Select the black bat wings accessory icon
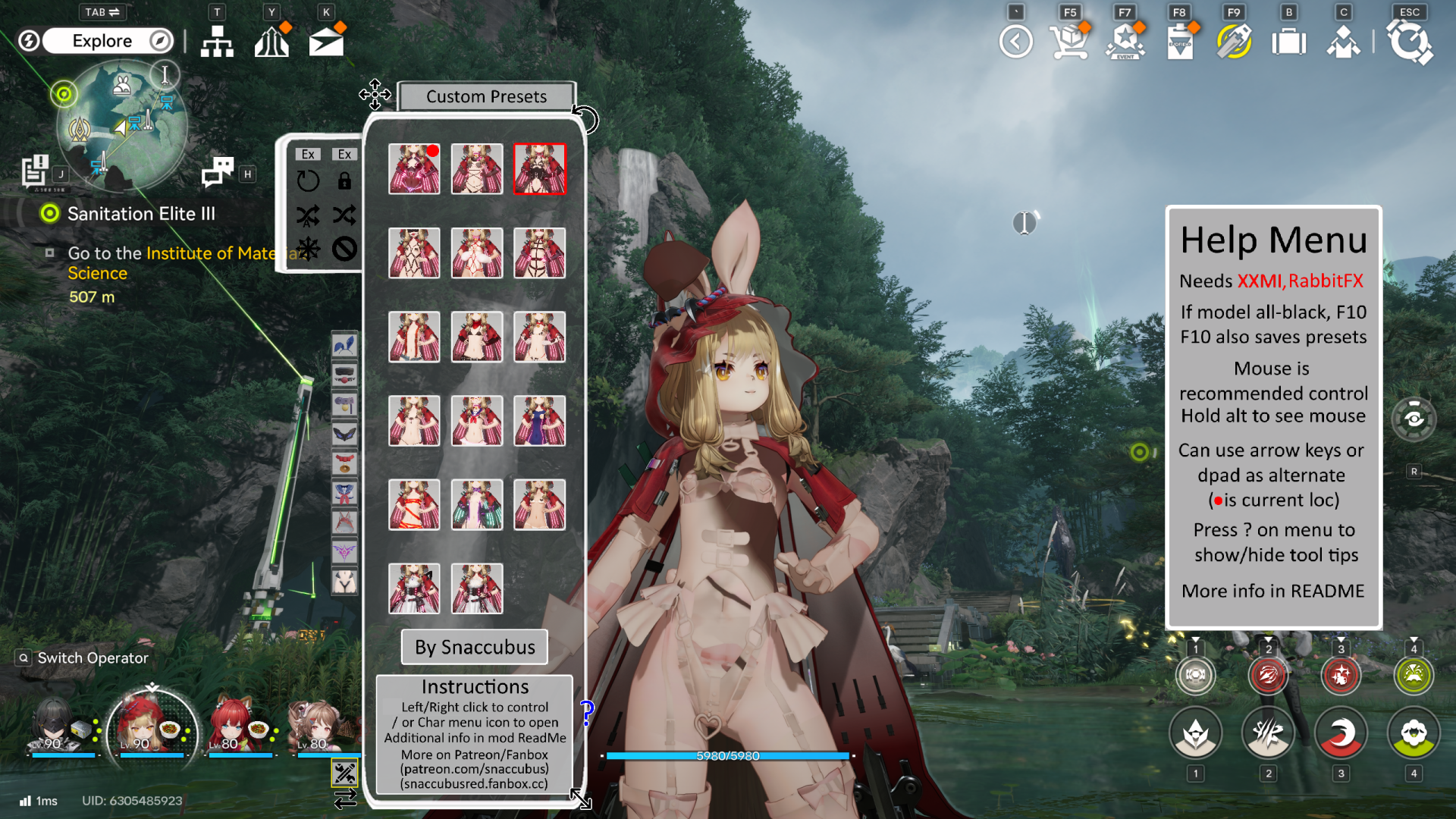Screen dimensions: 1456x819 coord(344,434)
